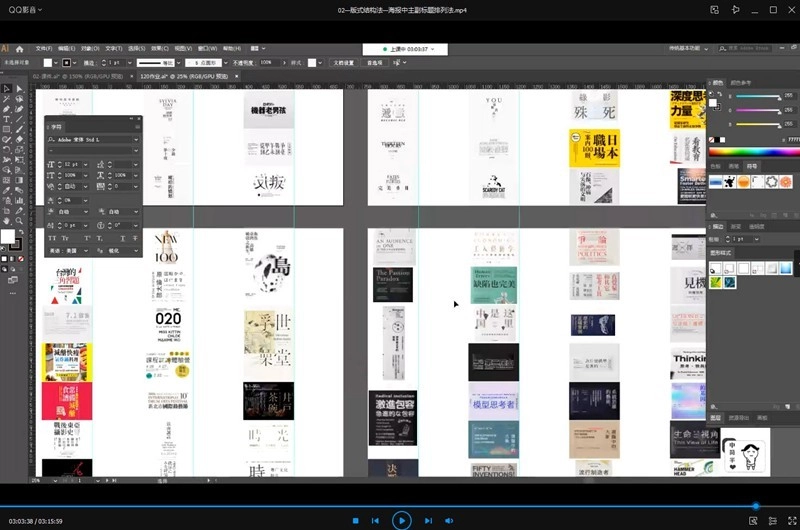
Task: Open the 文件(F) menu
Action: point(44,47)
